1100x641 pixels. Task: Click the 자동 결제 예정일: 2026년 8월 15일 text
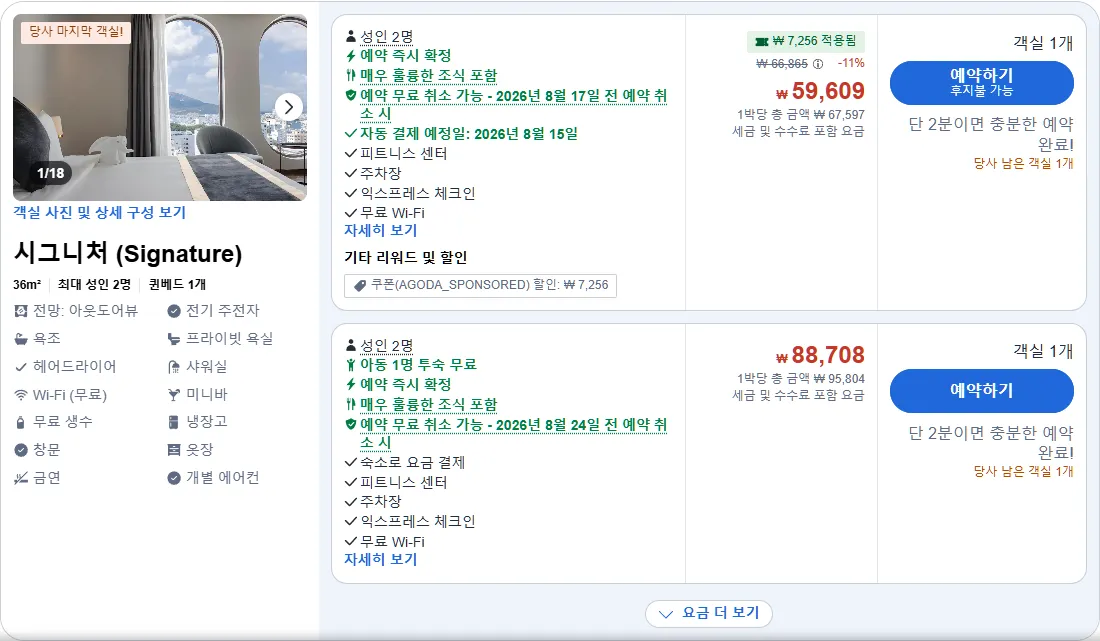[x=469, y=134]
